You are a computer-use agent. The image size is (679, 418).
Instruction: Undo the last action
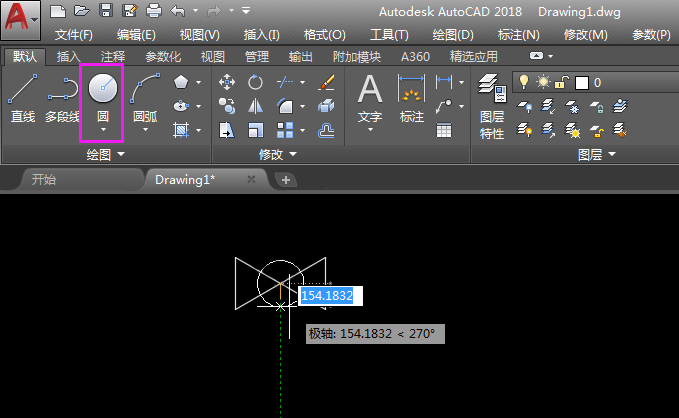(x=178, y=11)
